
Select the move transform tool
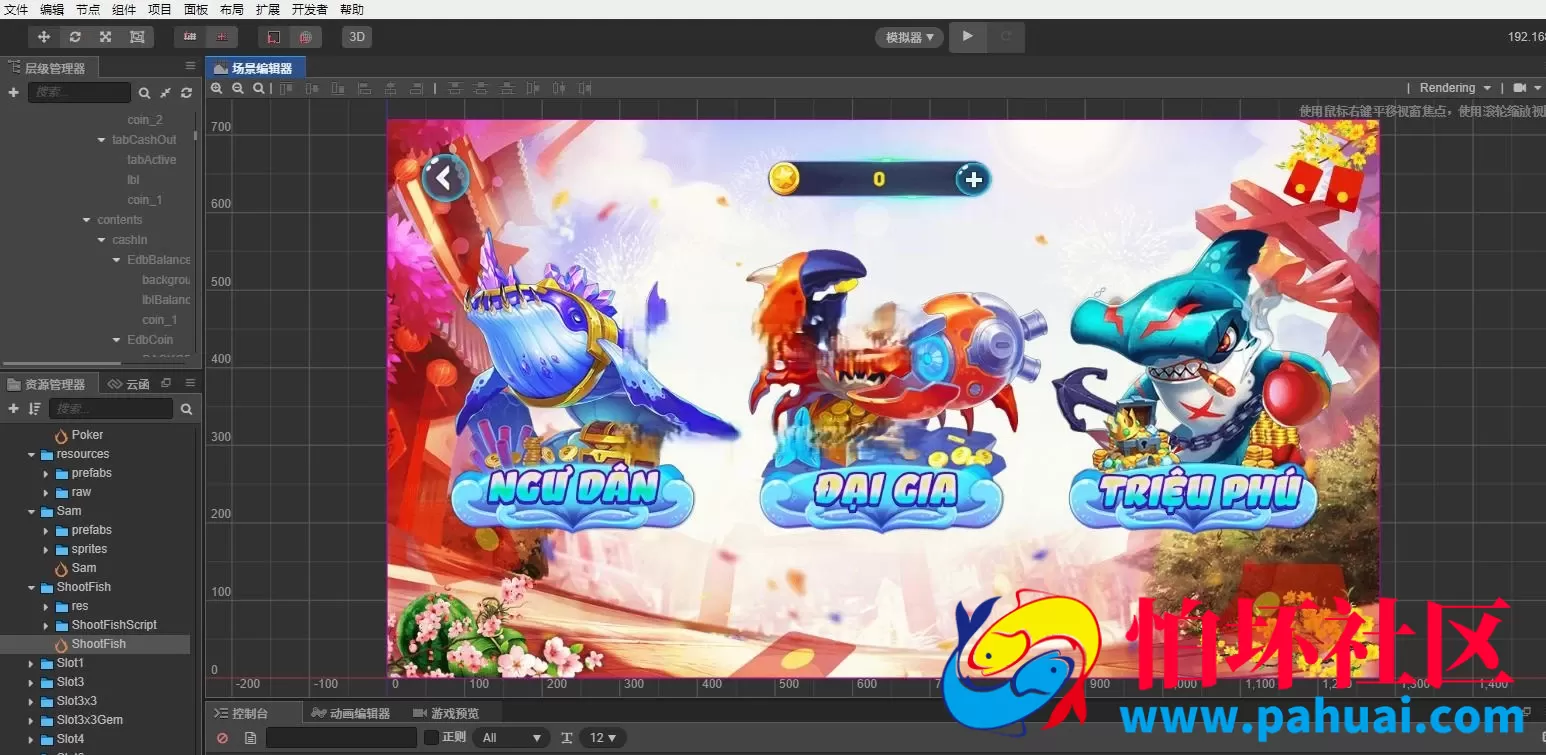[x=44, y=37]
